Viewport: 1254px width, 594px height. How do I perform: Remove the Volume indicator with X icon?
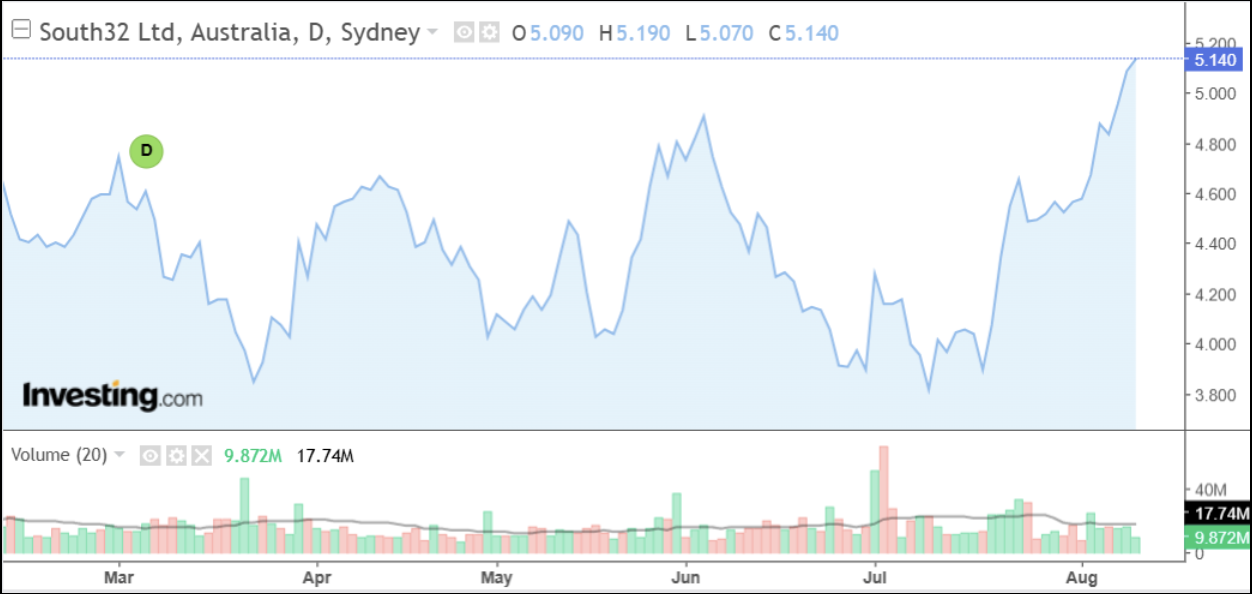201,456
